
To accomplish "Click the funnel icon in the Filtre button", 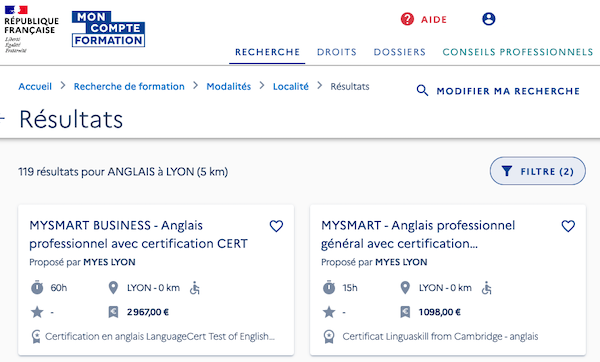I will pyautogui.click(x=507, y=171).
